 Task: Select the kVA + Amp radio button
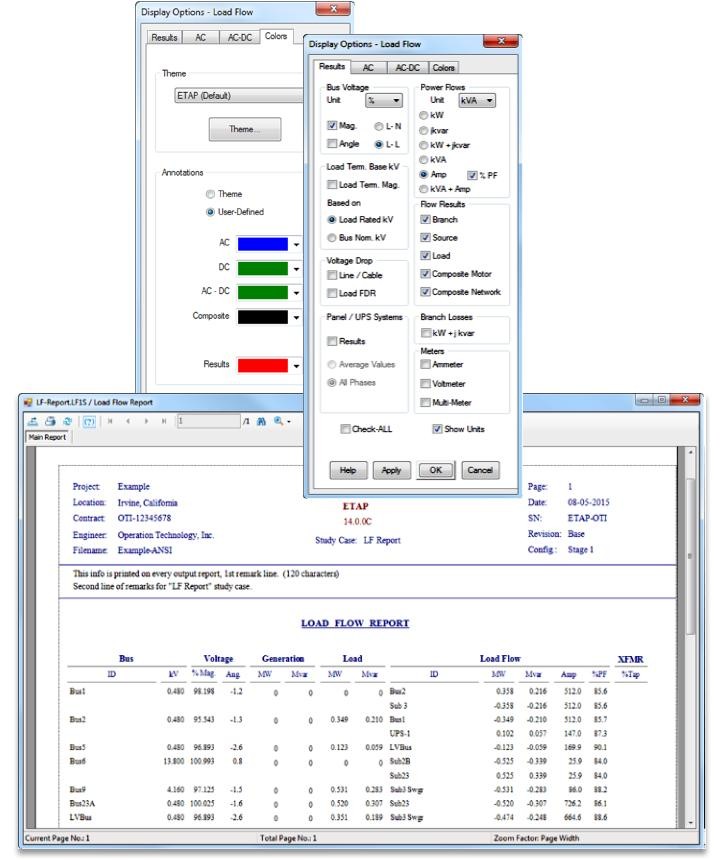pyautogui.click(x=423, y=189)
